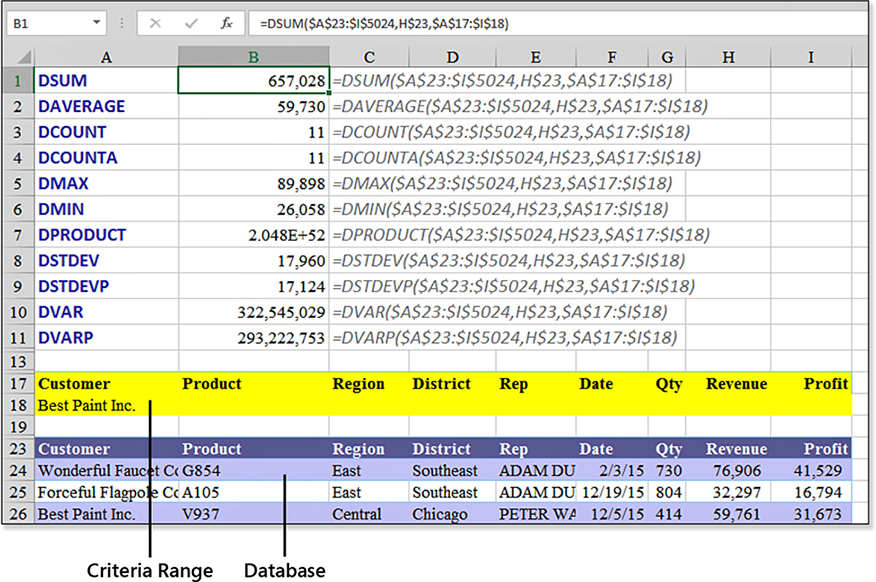Click cell with value 322,545,029

(254, 312)
